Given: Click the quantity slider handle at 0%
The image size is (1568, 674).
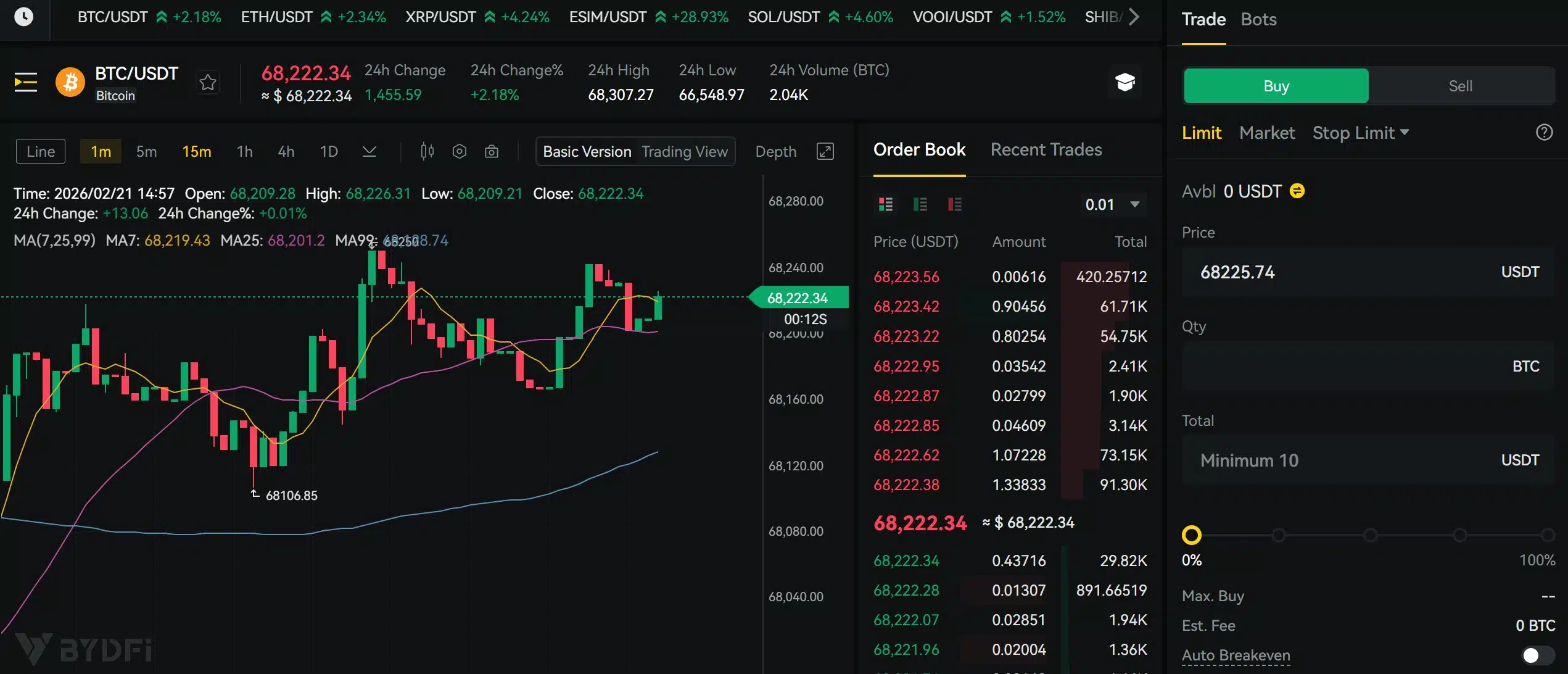Looking at the screenshot, I should [1191, 535].
